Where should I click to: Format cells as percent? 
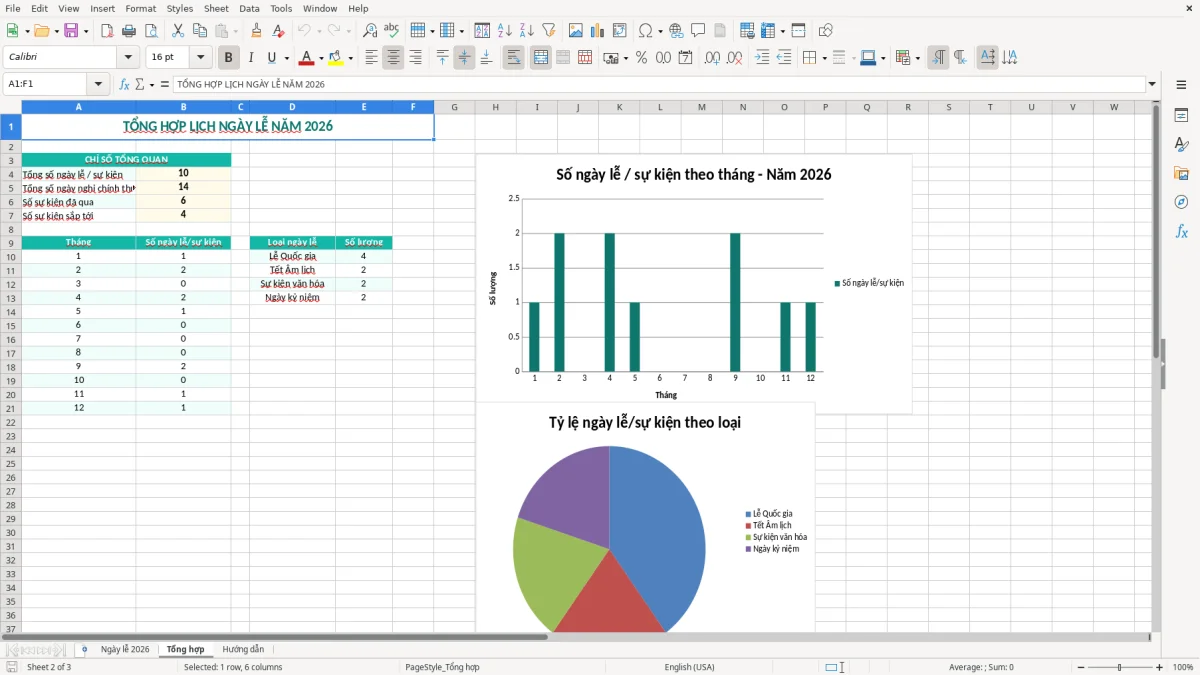(x=642, y=58)
